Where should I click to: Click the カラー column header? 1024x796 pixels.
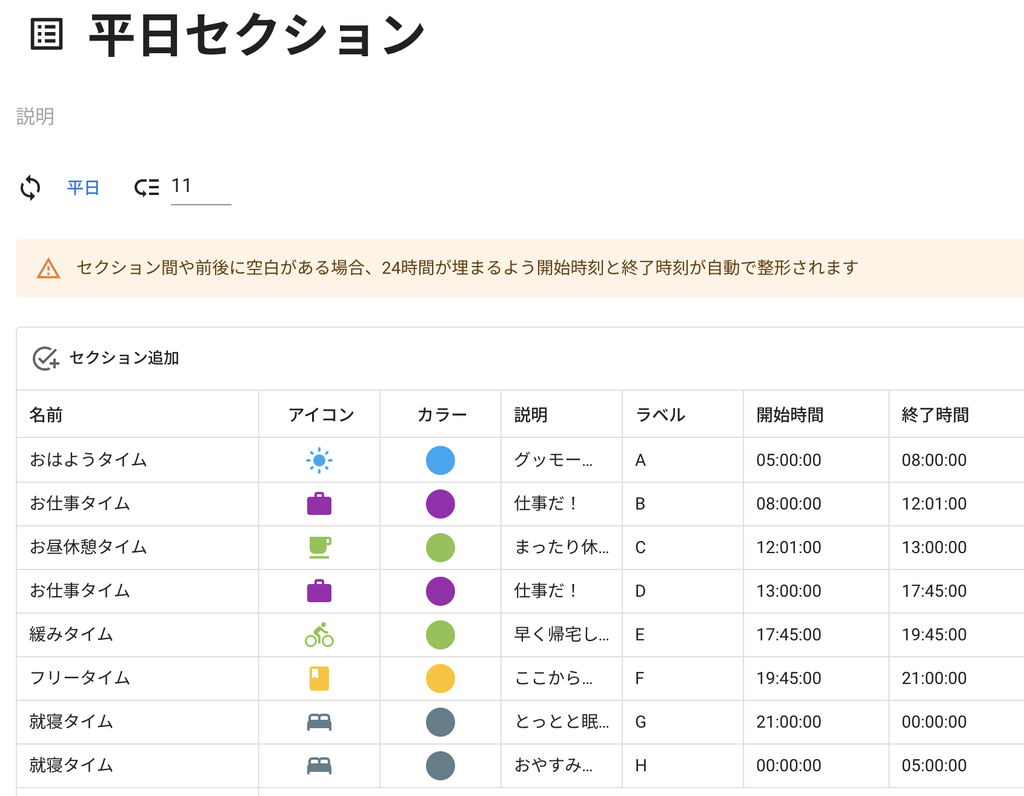click(441, 415)
